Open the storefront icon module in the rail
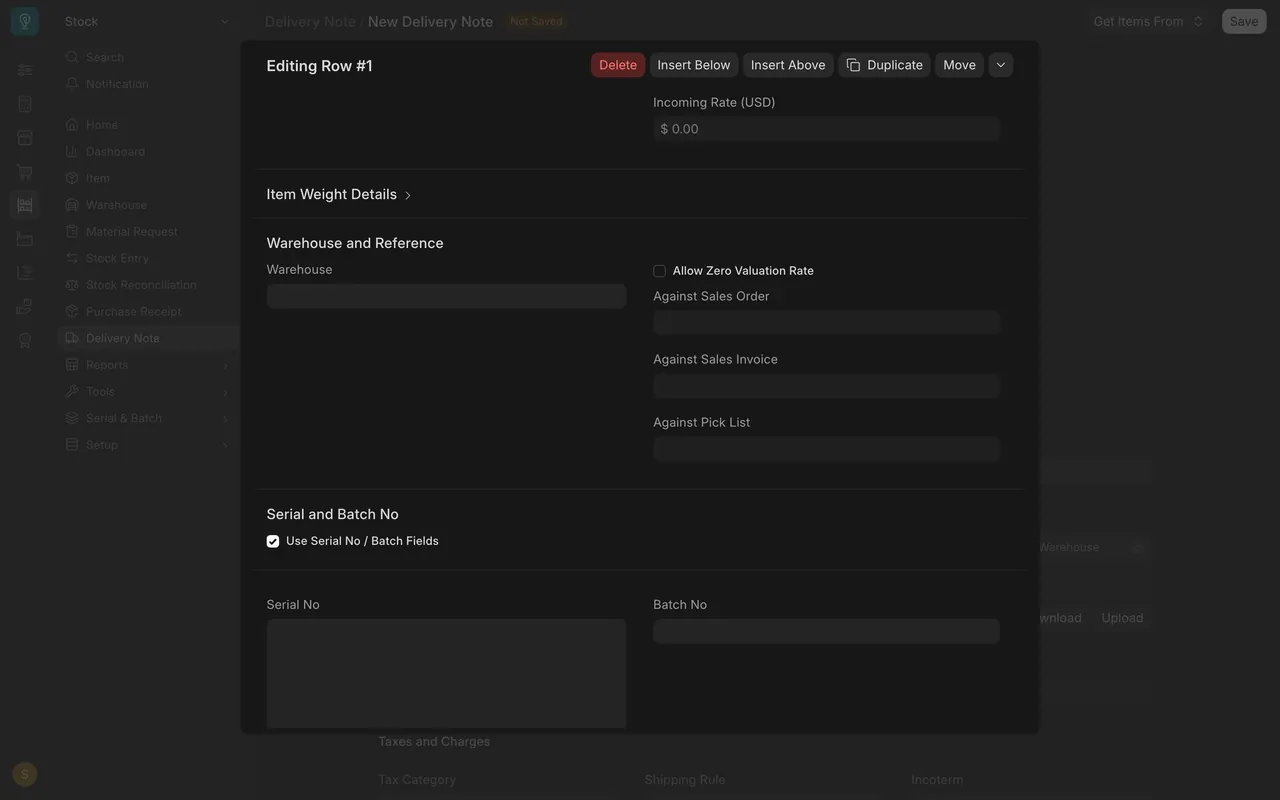This screenshot has height=800, width=1280. (x=25, y=138)
